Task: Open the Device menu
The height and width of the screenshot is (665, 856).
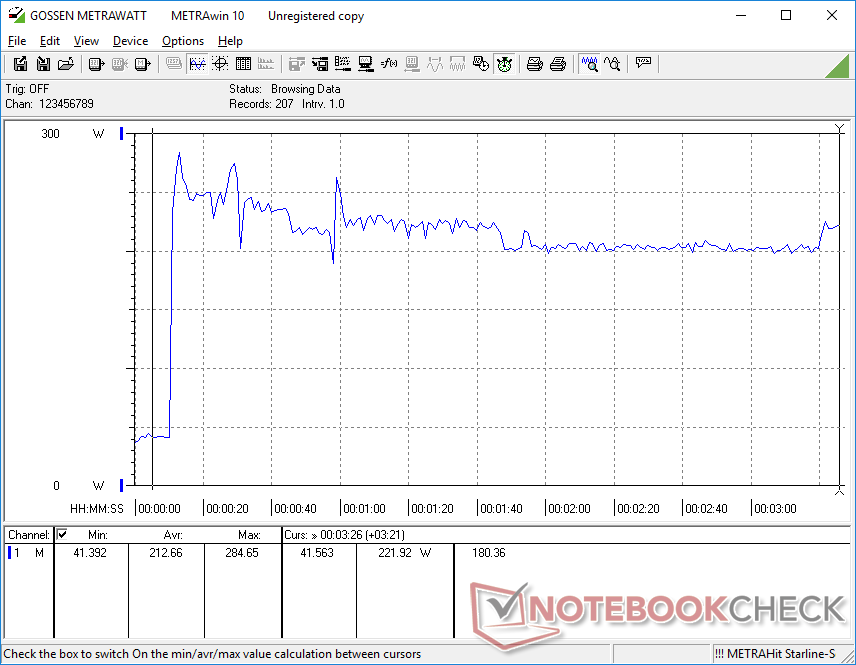Action: tap(130, 41)
